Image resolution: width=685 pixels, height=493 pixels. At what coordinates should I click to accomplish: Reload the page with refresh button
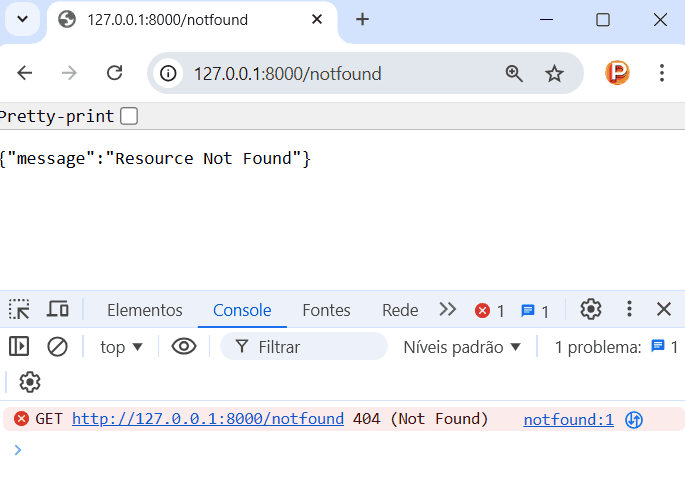coord(115,73)
